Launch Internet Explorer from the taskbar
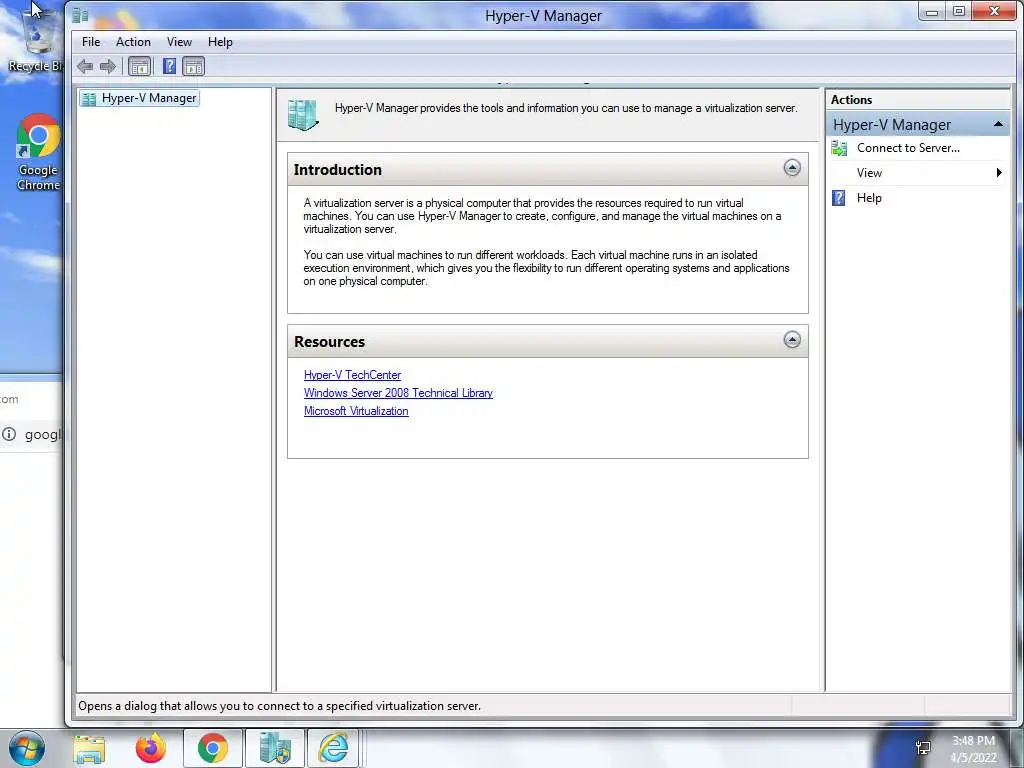This screenshot has height=768, width=1024. tap(333, 748)
